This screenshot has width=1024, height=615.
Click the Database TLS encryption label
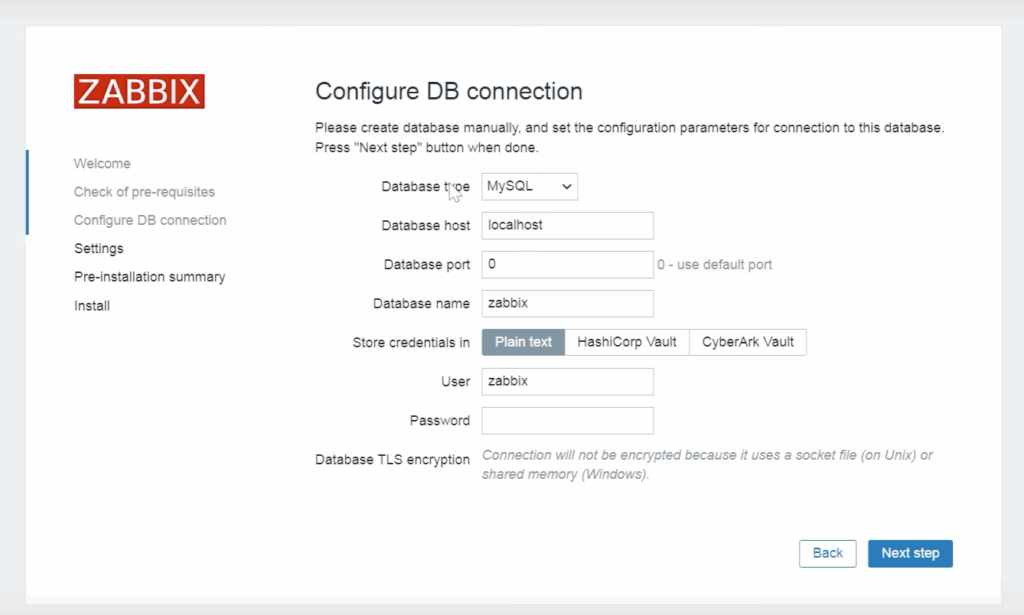[392, 460]
